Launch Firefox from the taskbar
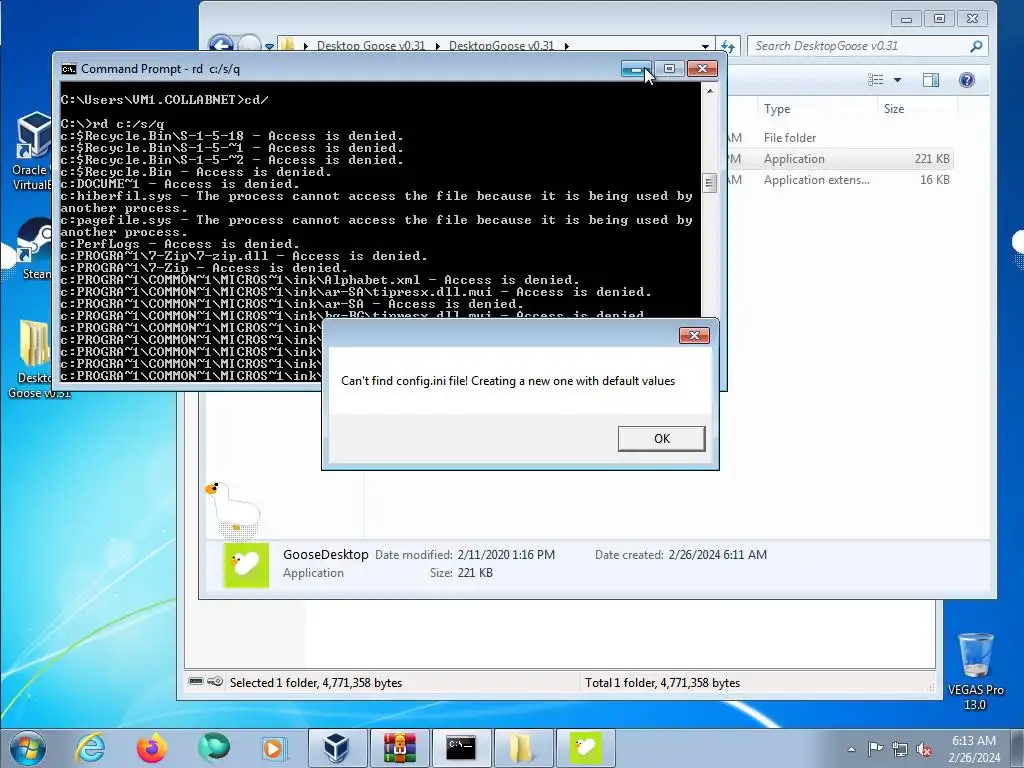1024x768 pixels. click(152, 748)
